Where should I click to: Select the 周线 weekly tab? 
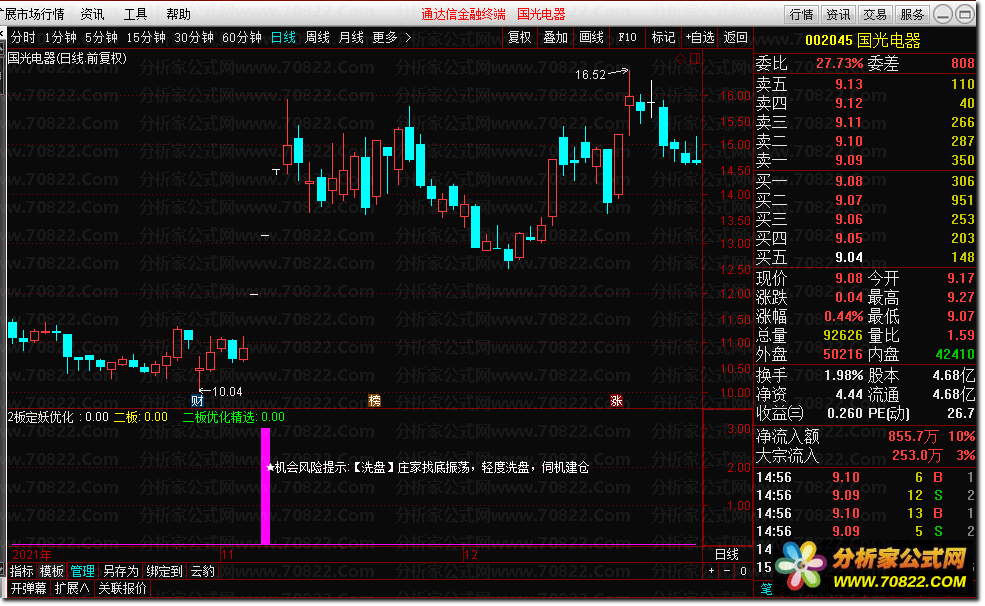(317, 38)
